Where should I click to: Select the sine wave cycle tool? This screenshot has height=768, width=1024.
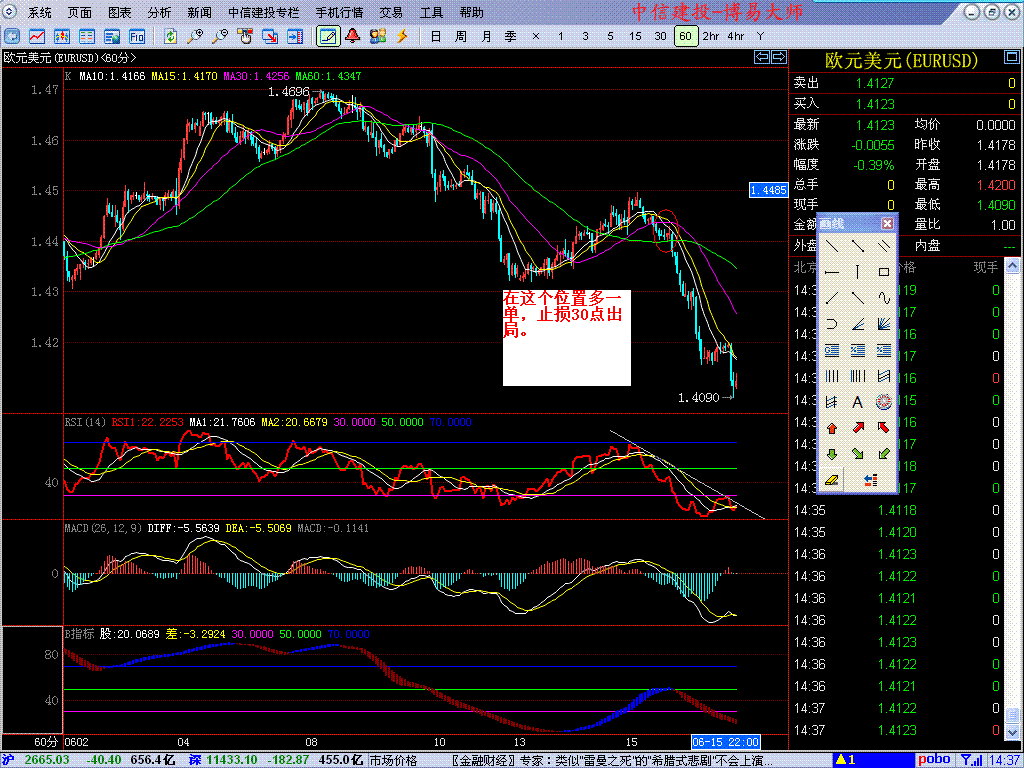pyautogui.click(x=884, y=298)
